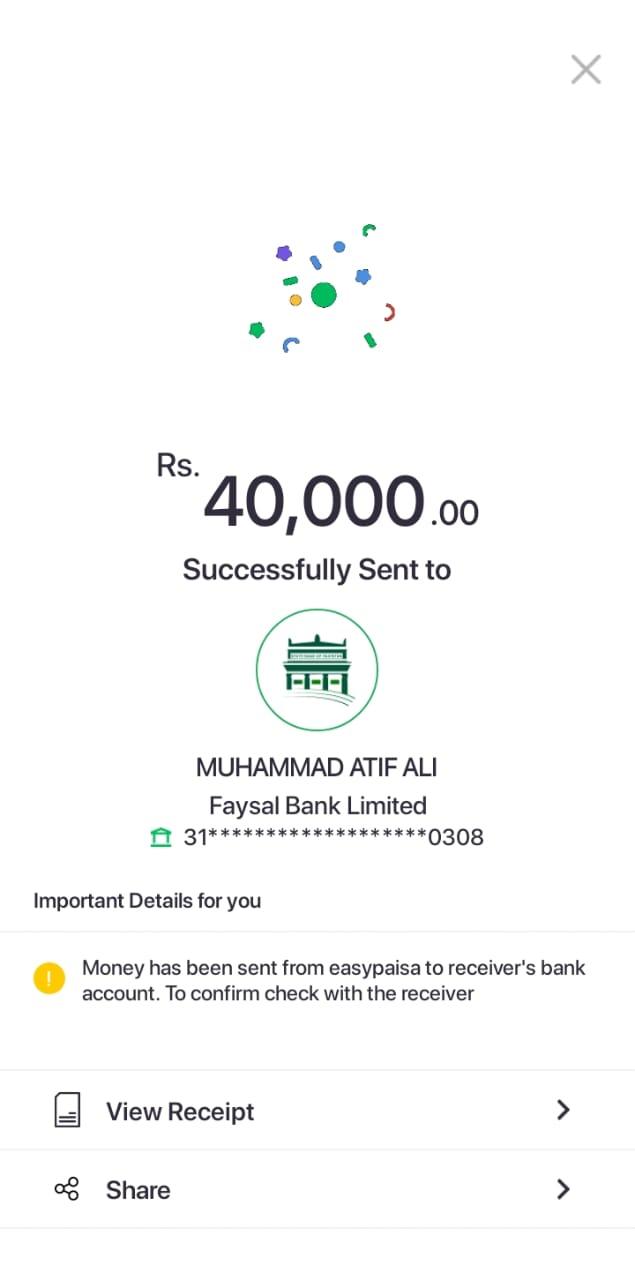The width and height of the screenshot is (635, 1280).
Task: Tap recipient name MUHAMMAD ATIF ALI
Action: [x=317, y=768]
